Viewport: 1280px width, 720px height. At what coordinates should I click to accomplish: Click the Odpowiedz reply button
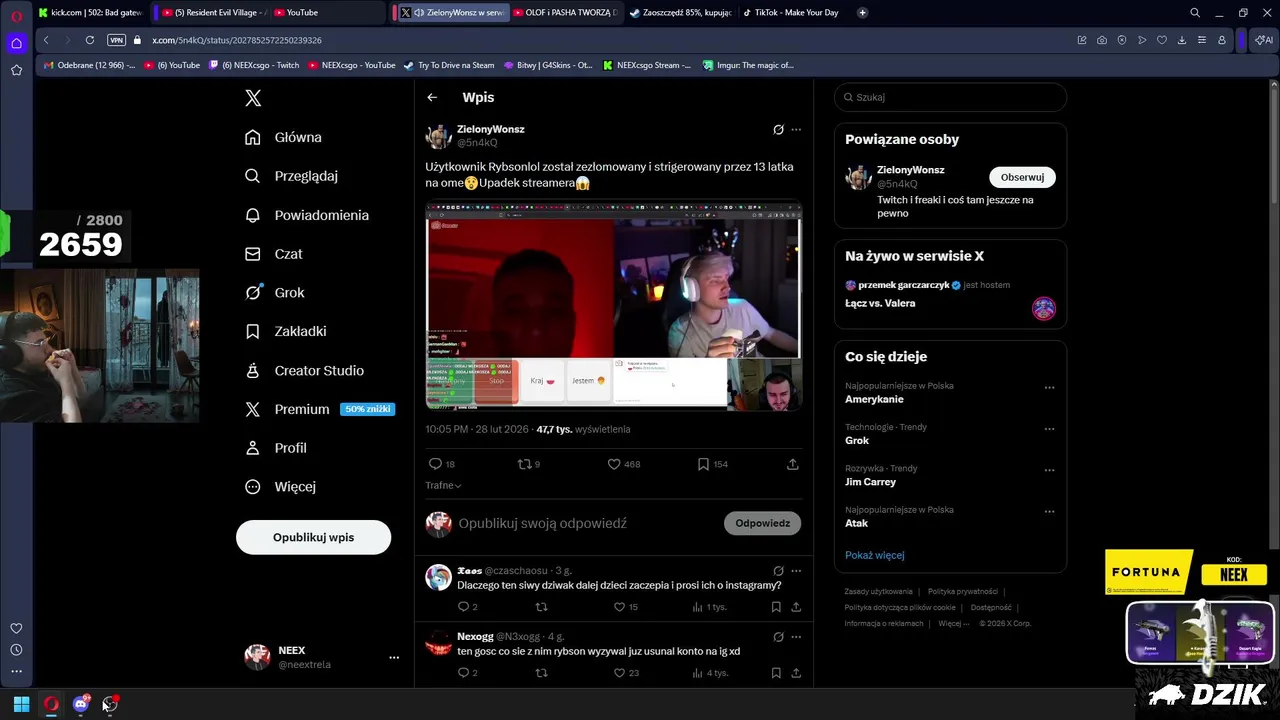pos(762,523)
